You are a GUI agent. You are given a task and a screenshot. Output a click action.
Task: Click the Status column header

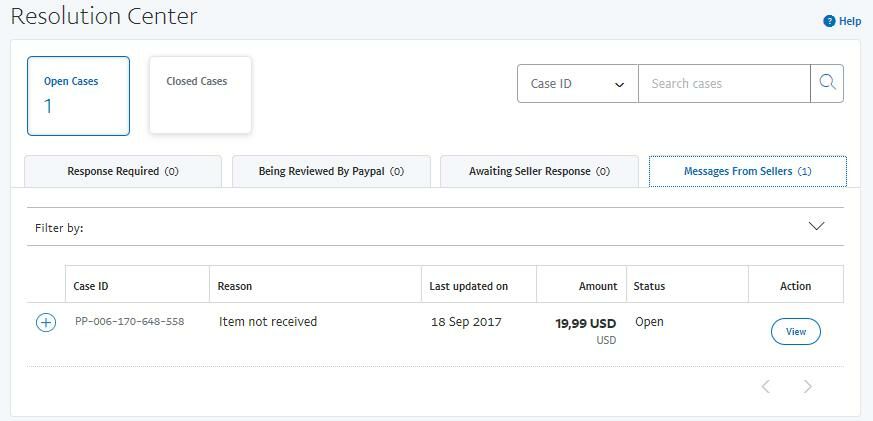coord(649,286)
